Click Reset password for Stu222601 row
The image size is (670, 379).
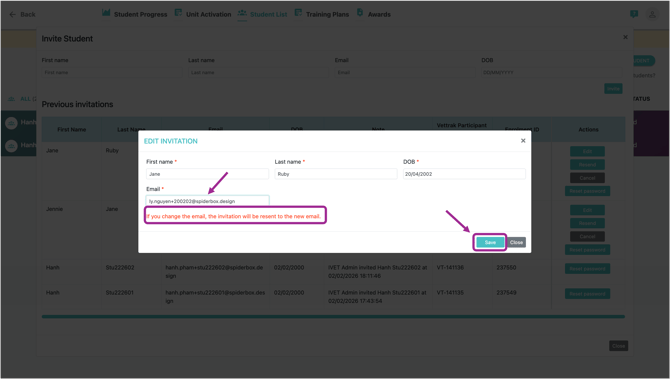coord(587,294)
